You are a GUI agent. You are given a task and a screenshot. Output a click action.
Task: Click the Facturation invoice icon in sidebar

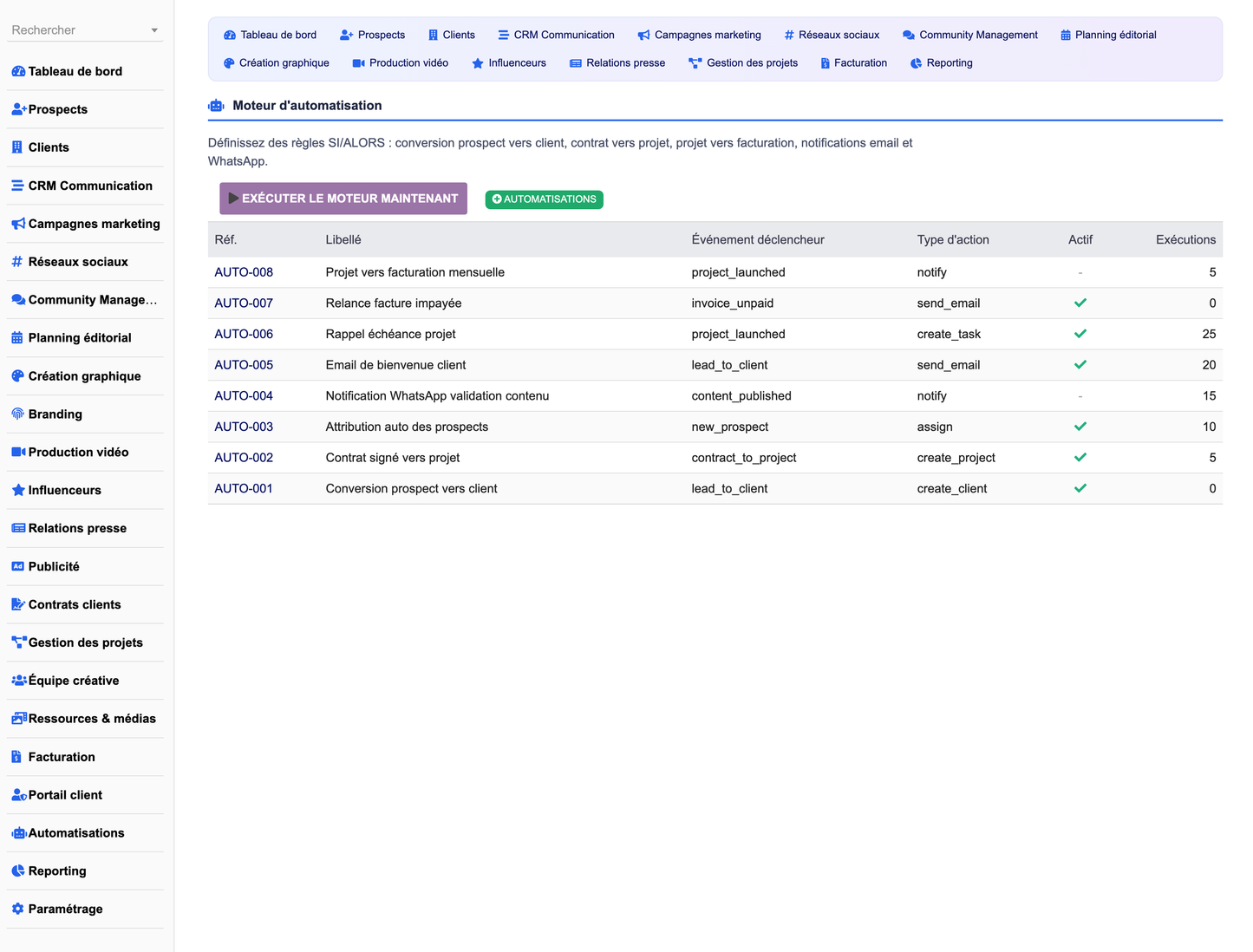16,757
